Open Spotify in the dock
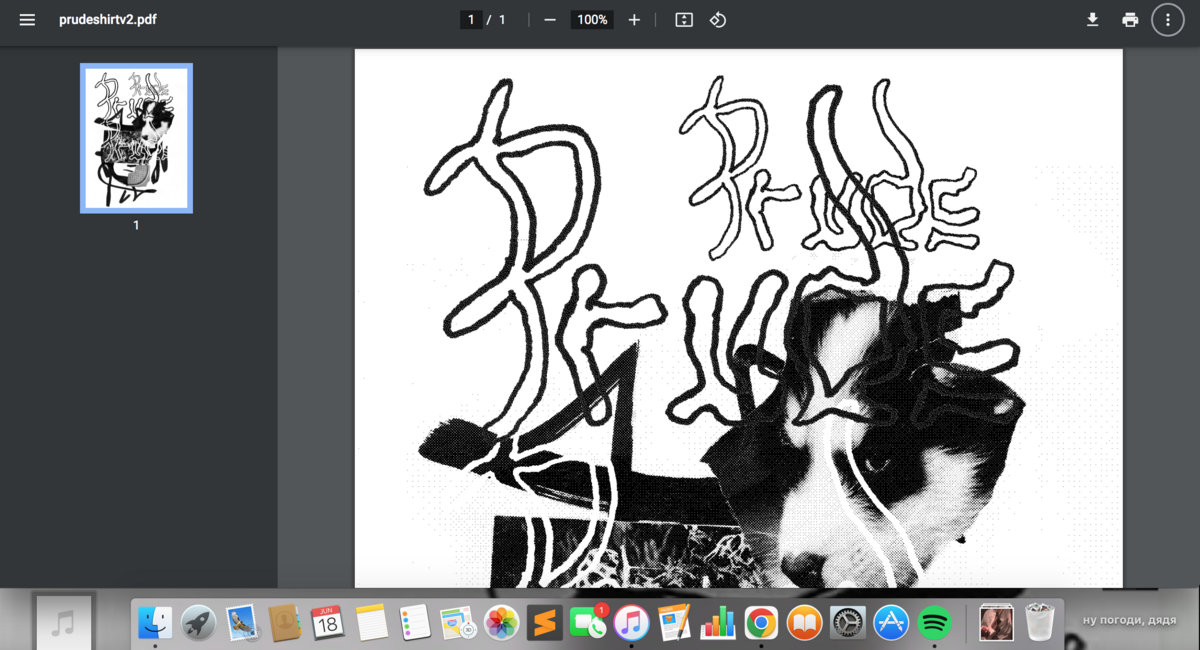1200x650 pixels. click(934, 623)
